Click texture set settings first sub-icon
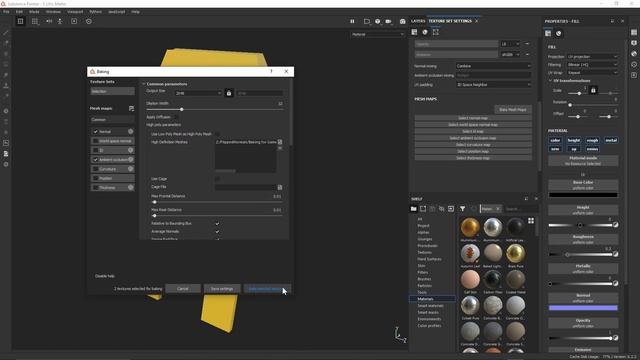The image size is (640, 360). click(x=414, y=32)
